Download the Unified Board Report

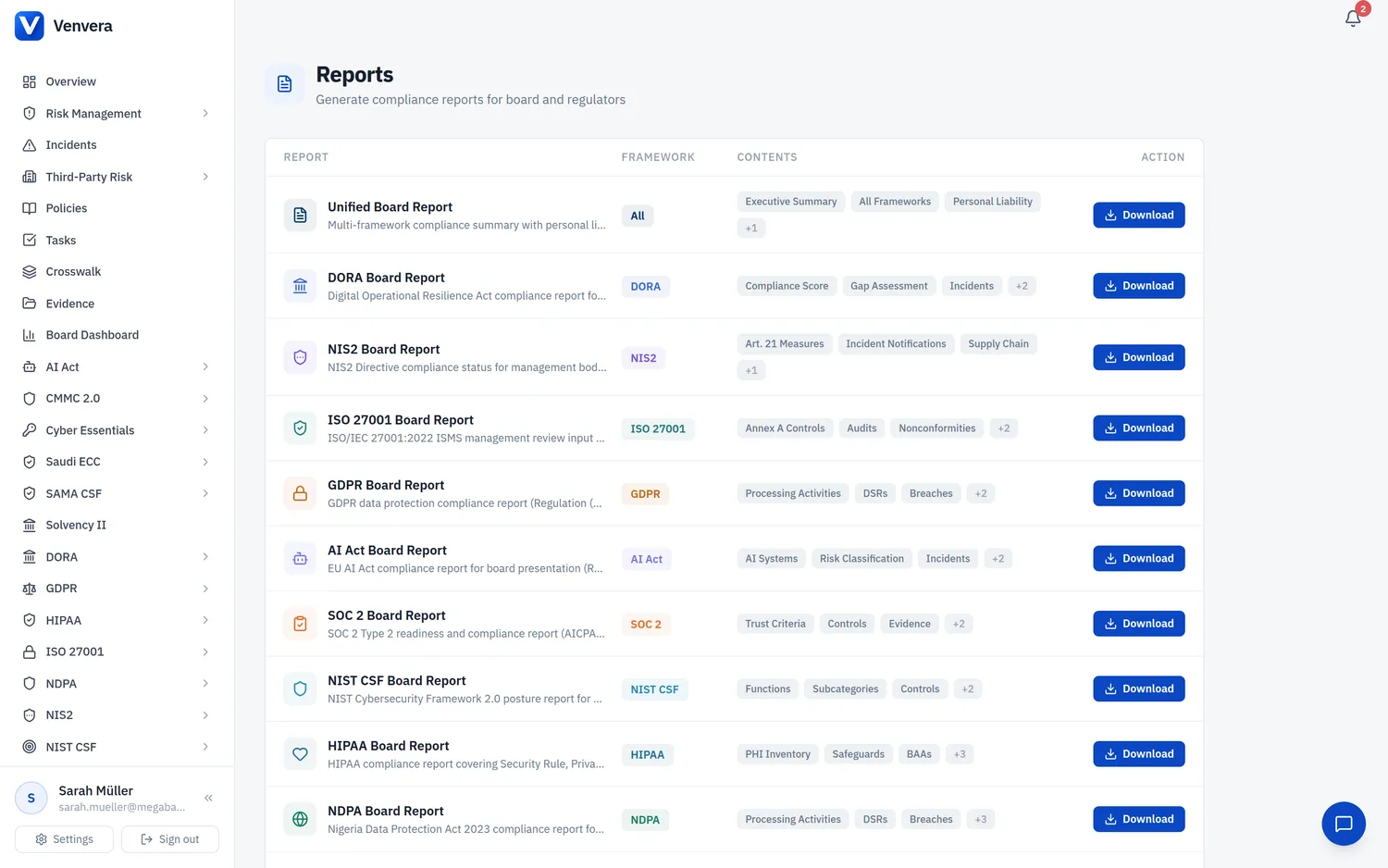tap(1139, 215)
